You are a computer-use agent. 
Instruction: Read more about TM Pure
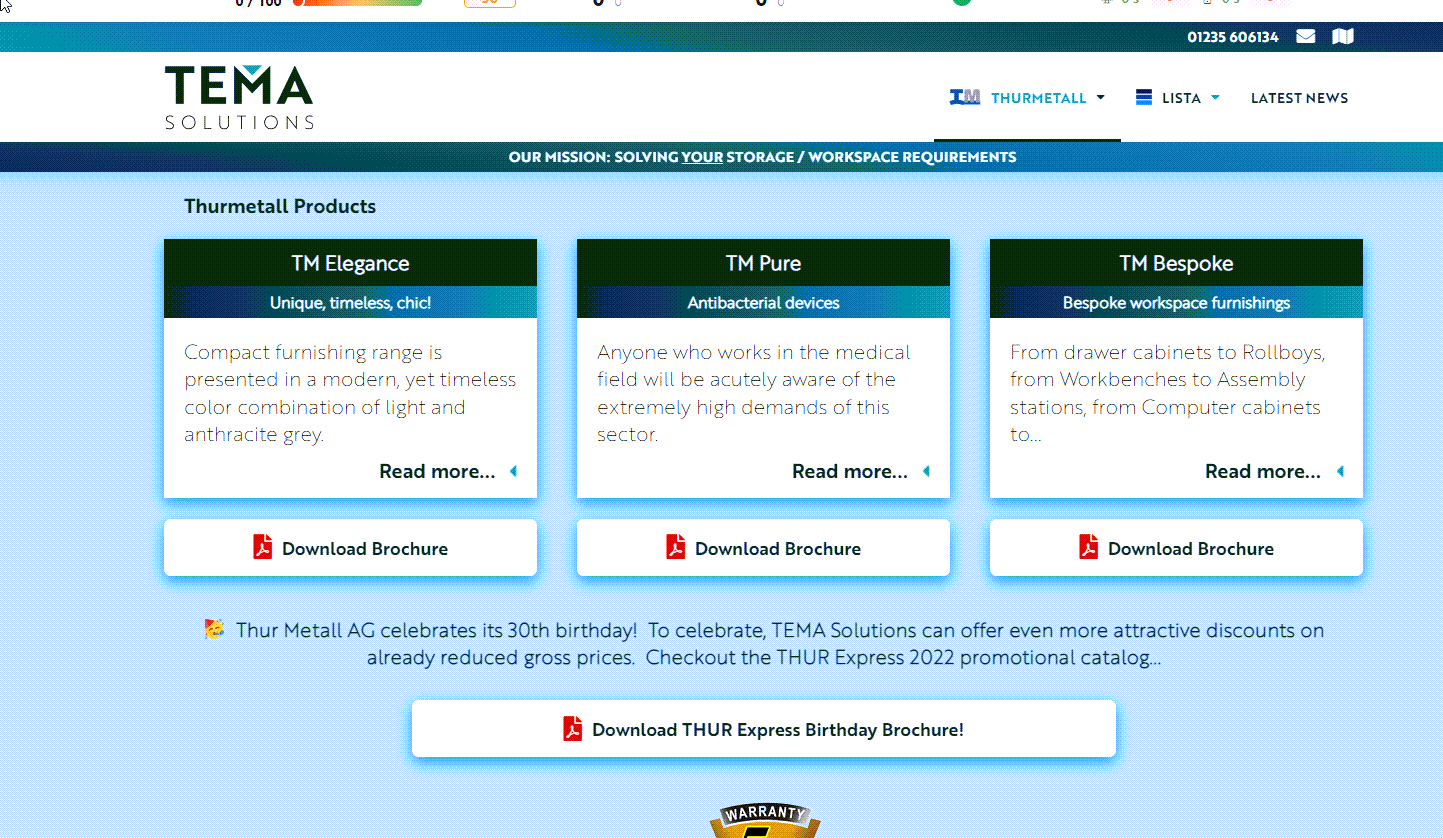click(x=849, y=471)
